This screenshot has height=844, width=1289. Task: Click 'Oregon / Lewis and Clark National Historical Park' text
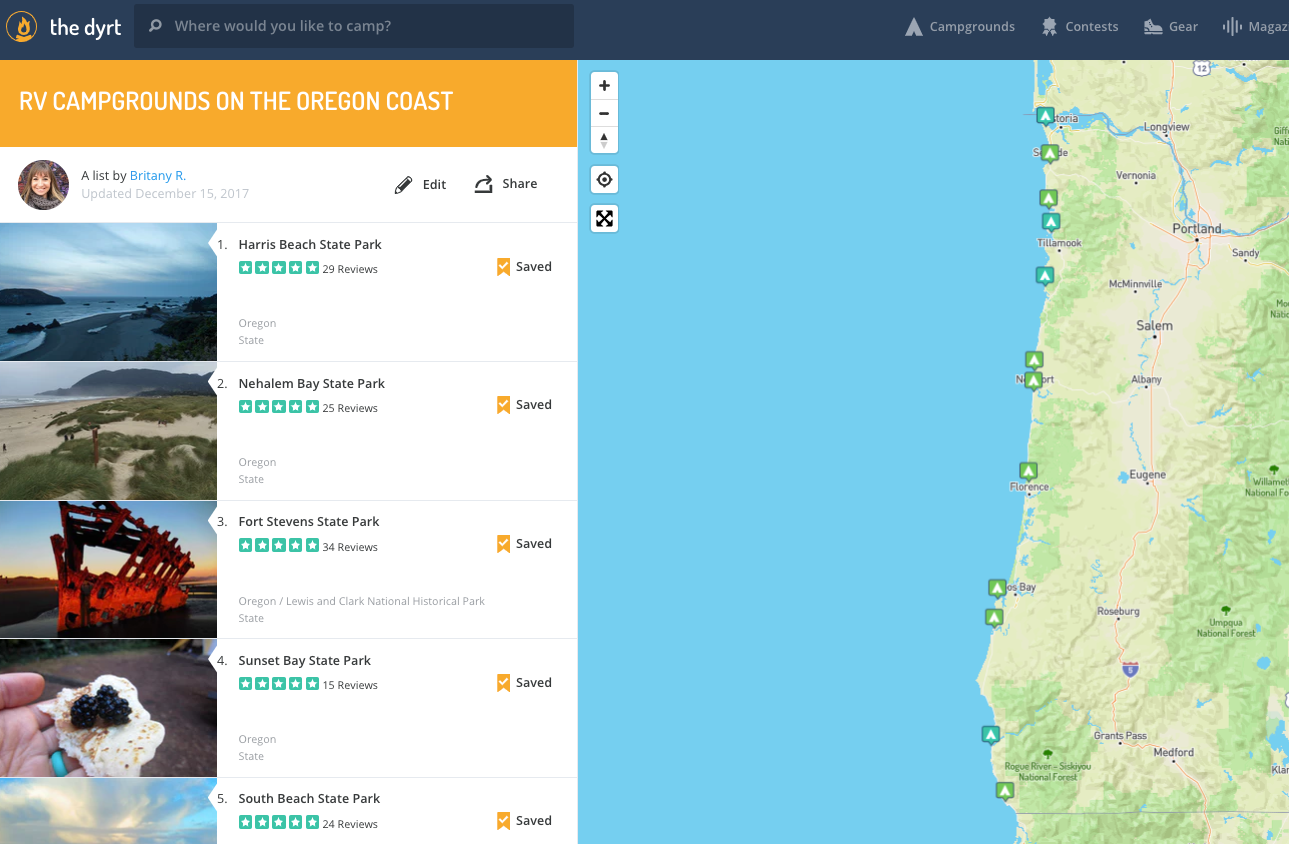click(361, 601)
